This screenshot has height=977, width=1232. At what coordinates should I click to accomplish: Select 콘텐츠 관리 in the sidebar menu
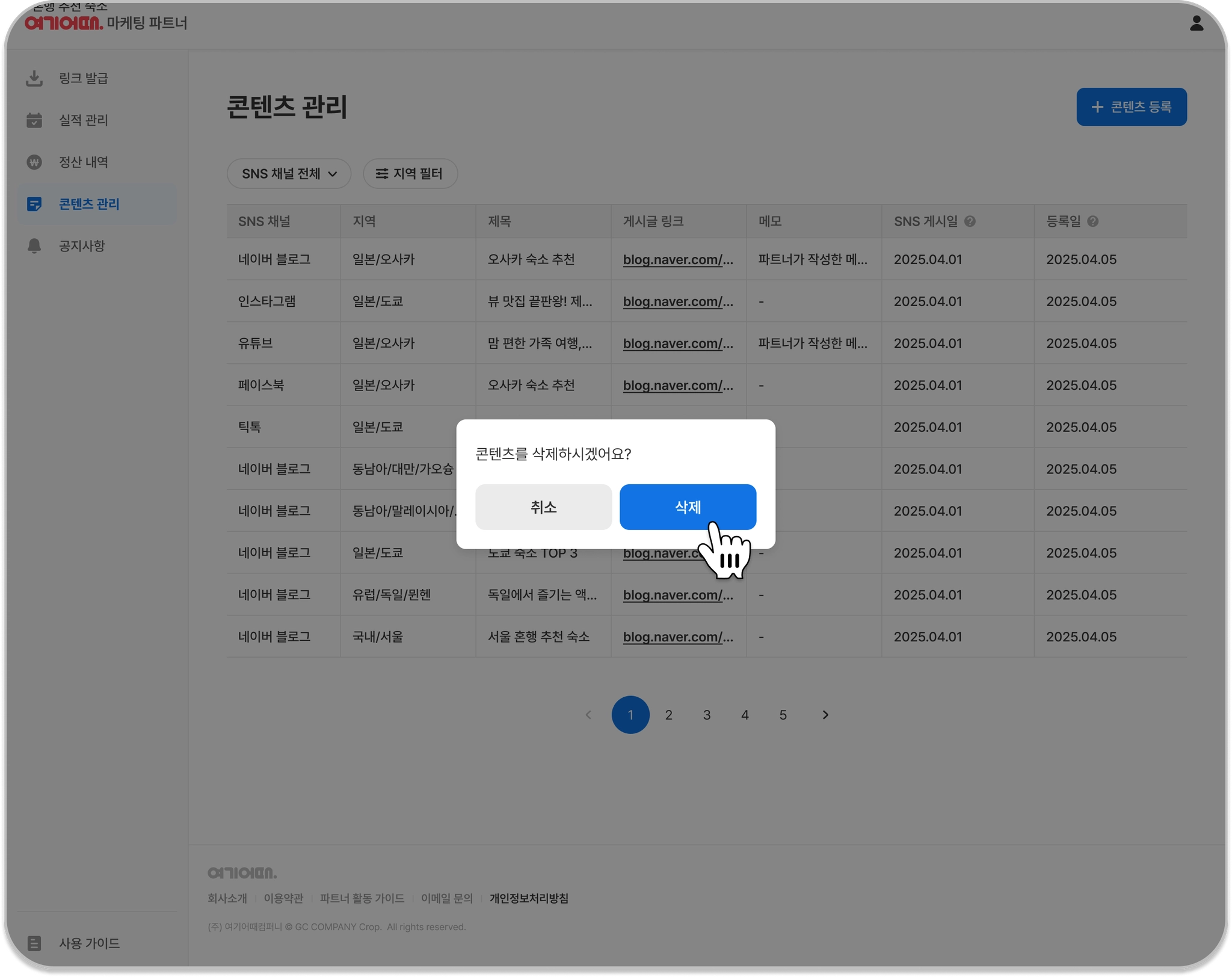[89, 205]
